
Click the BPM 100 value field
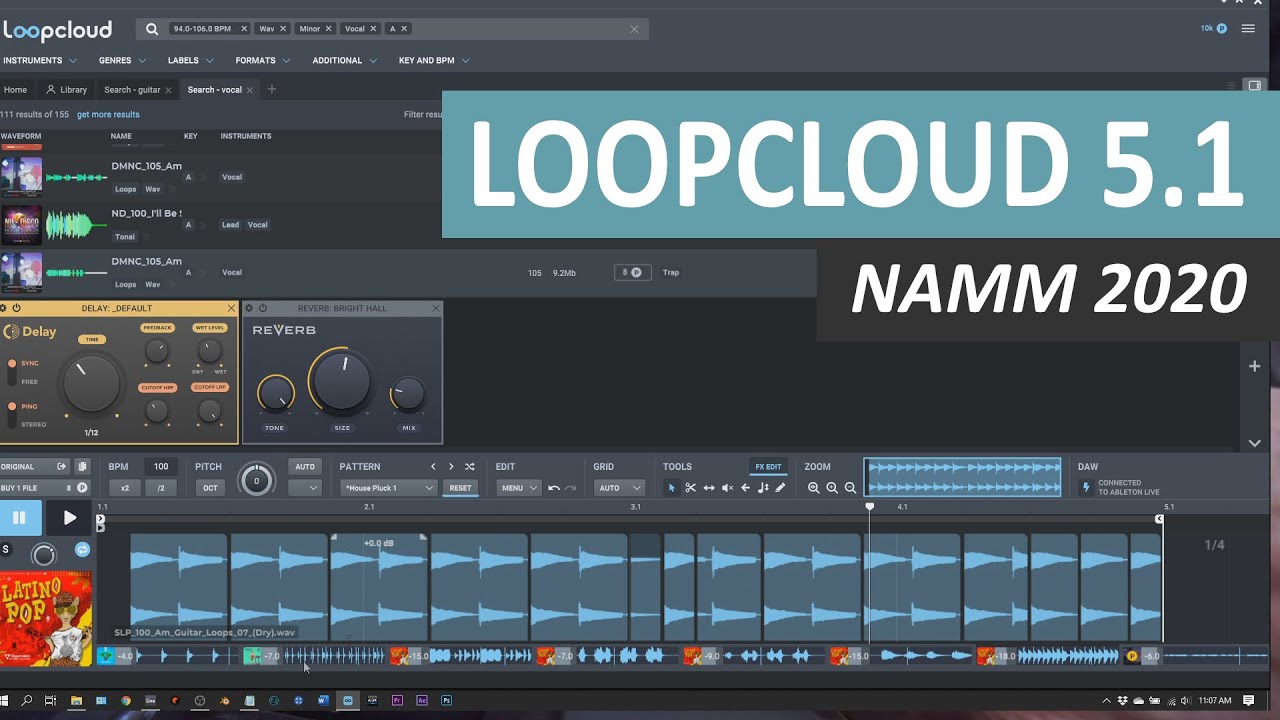160,466
